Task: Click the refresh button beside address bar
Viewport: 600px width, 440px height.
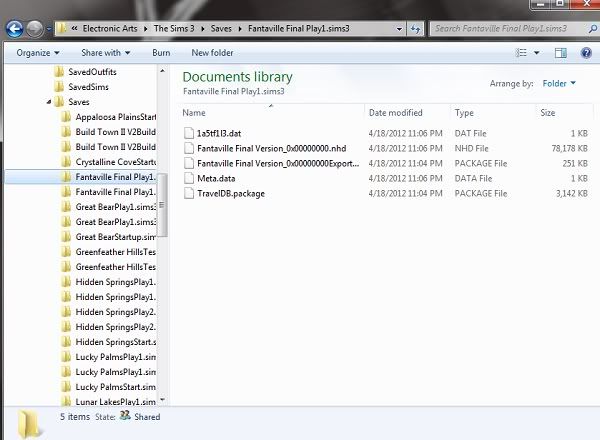Action: [x=415, y=29]
